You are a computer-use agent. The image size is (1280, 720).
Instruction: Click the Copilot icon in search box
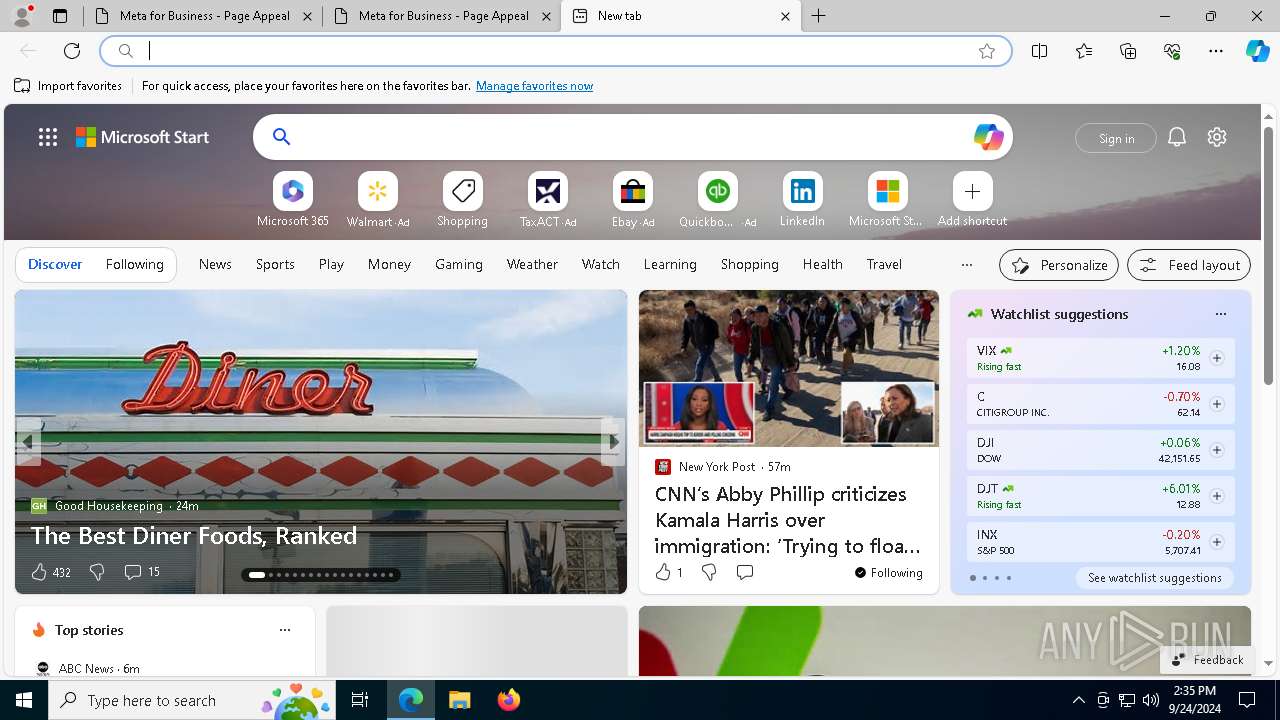tap(988, 137)
